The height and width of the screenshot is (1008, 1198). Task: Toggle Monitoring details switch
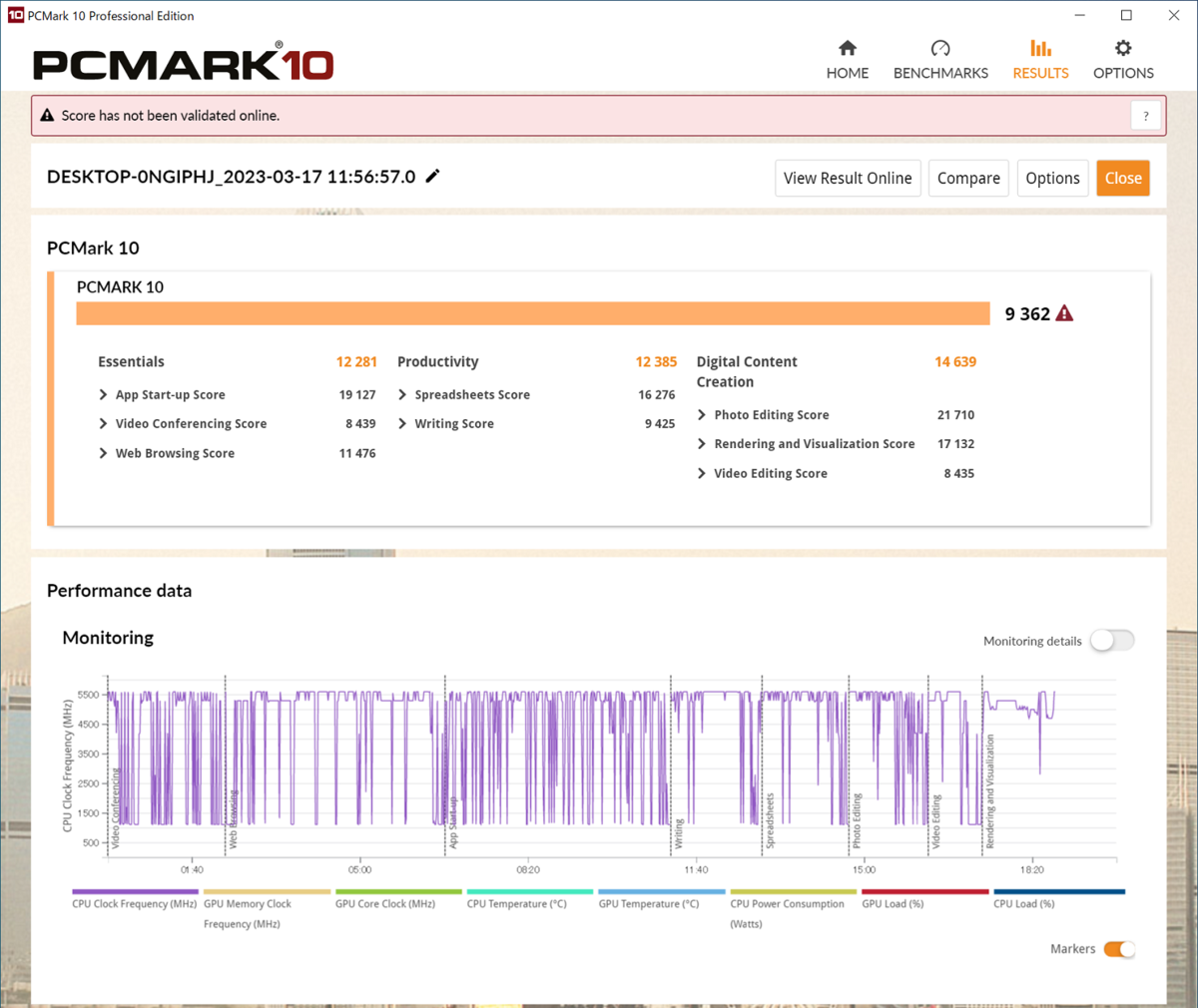pos(1112,641)
